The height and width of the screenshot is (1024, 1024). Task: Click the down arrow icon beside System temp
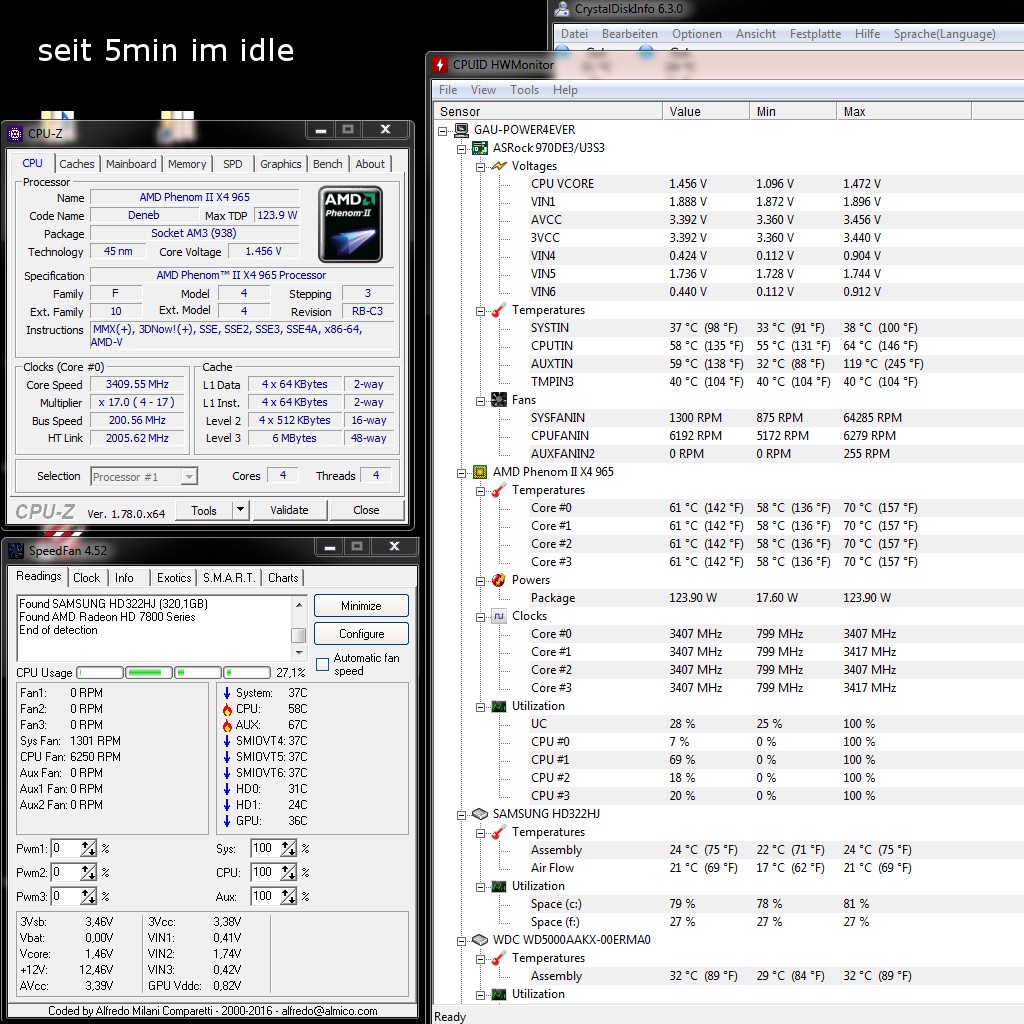227,693
